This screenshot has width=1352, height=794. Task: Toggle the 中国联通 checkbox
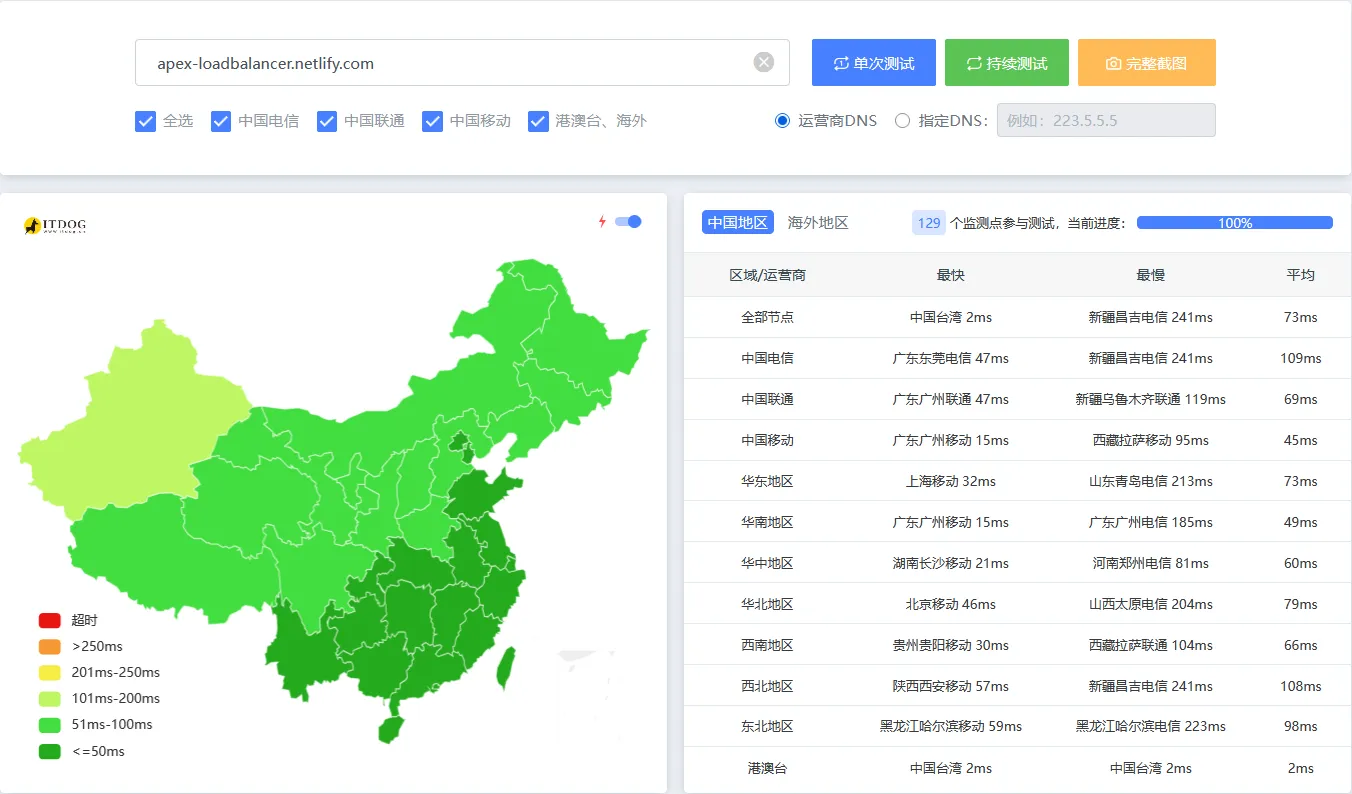coord(327,121)
